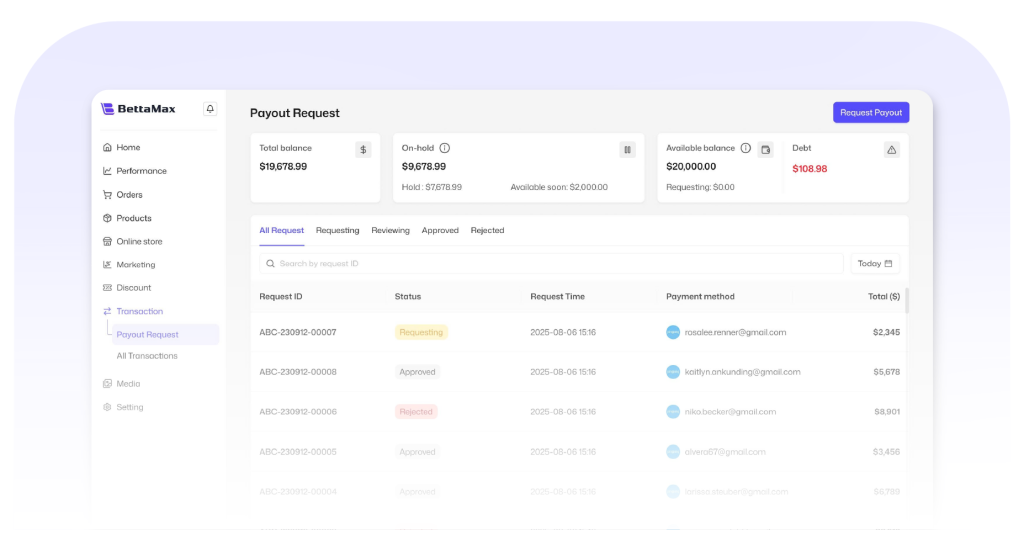Open request ABC-230912-00007 row

(298, 332)
